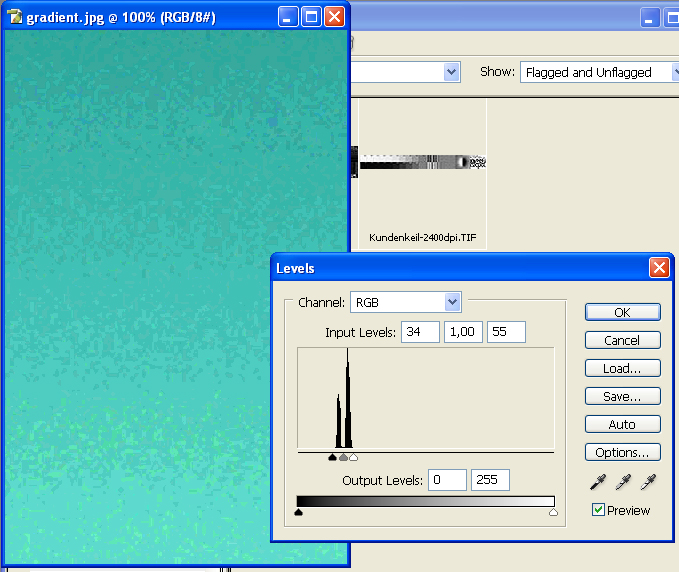This screenshot has height=572, width=679.
Task: Toggle the Preview checkbox
Action: pos(598,510)
